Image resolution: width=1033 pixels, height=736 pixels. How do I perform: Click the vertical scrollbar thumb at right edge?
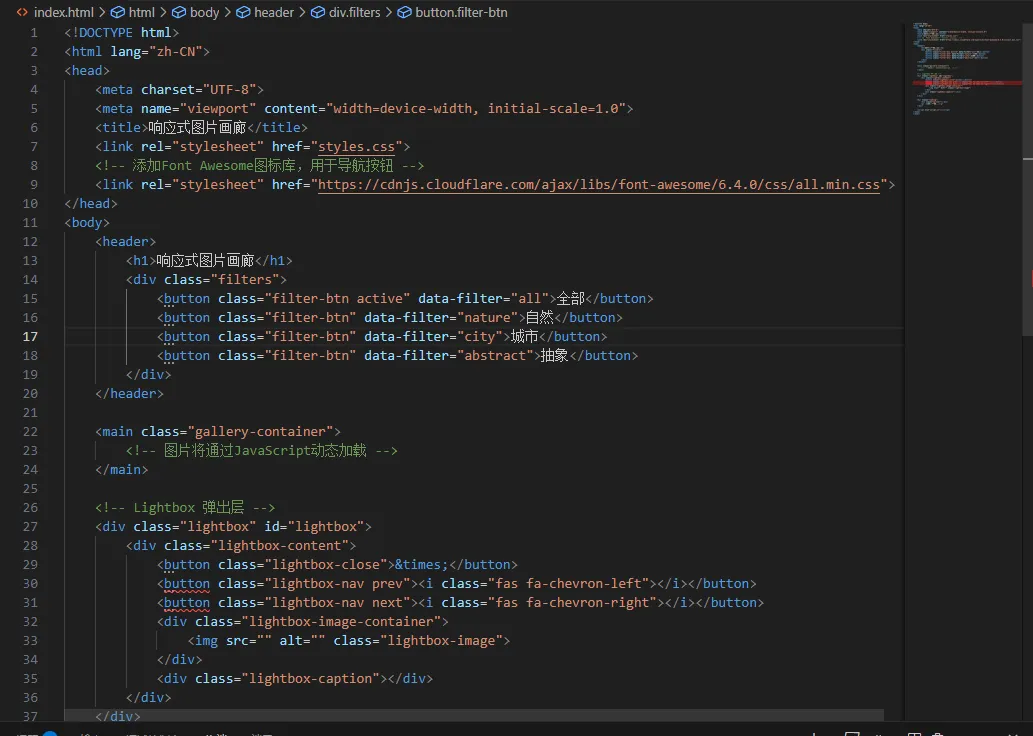tap(1028, 158)
